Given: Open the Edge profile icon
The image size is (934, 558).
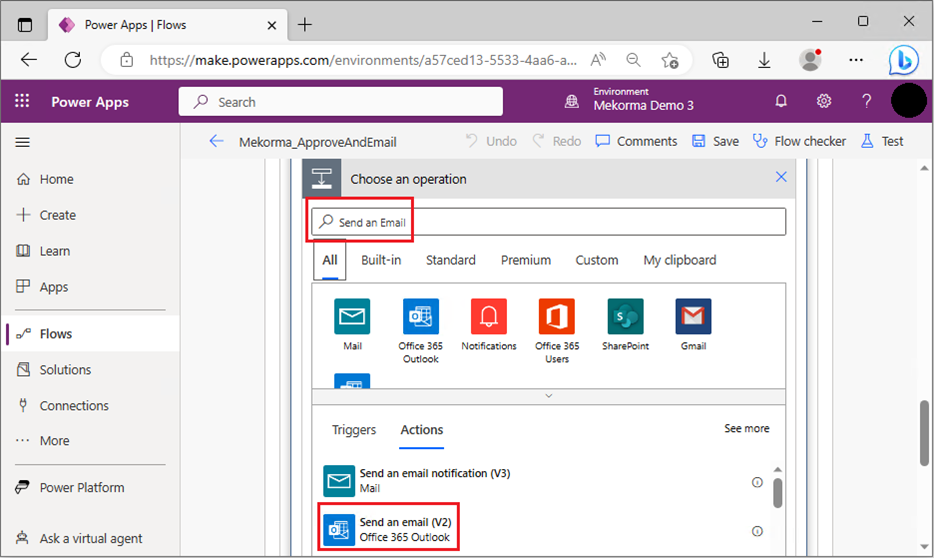Looking at the screenshot, I should tap(810, 60).
